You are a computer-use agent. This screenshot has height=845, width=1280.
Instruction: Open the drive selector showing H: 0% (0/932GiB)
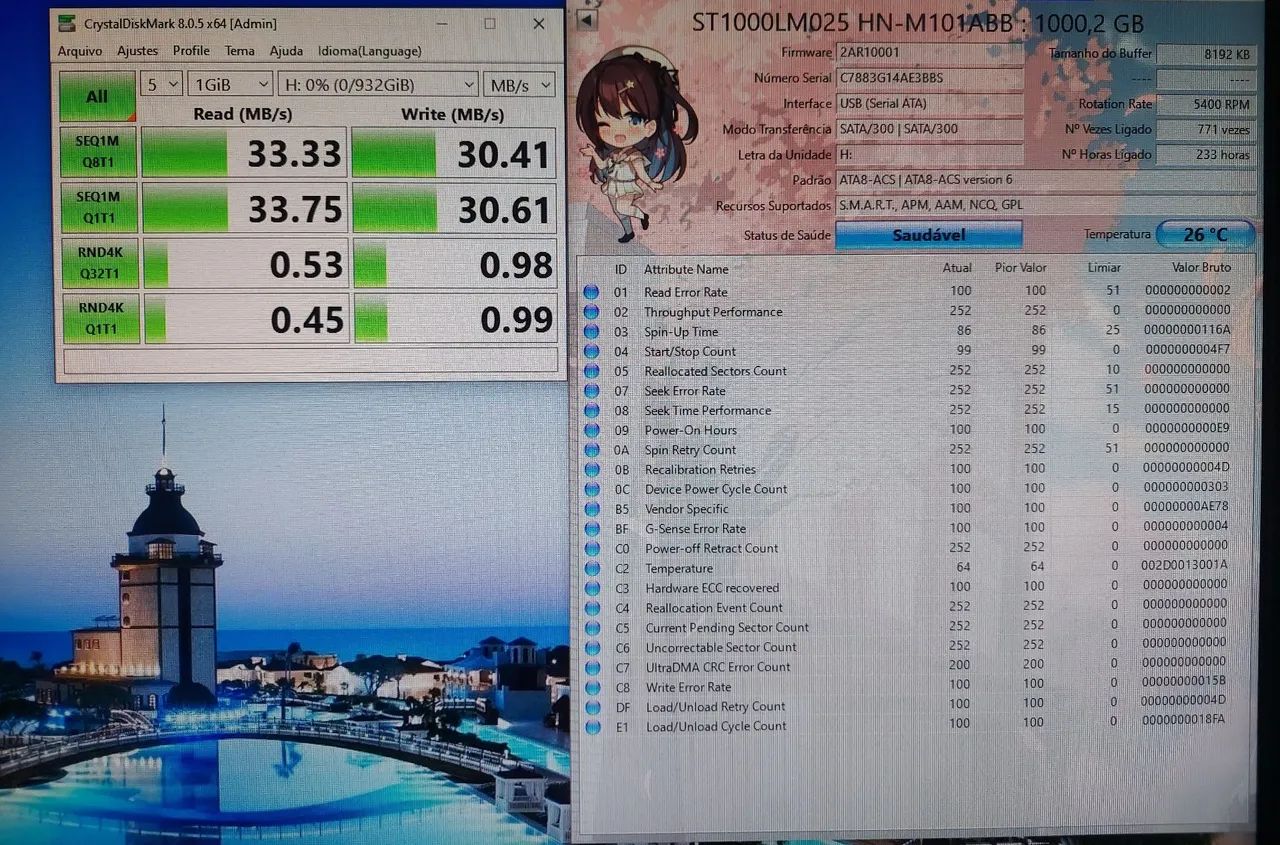(x=378, y=85)
